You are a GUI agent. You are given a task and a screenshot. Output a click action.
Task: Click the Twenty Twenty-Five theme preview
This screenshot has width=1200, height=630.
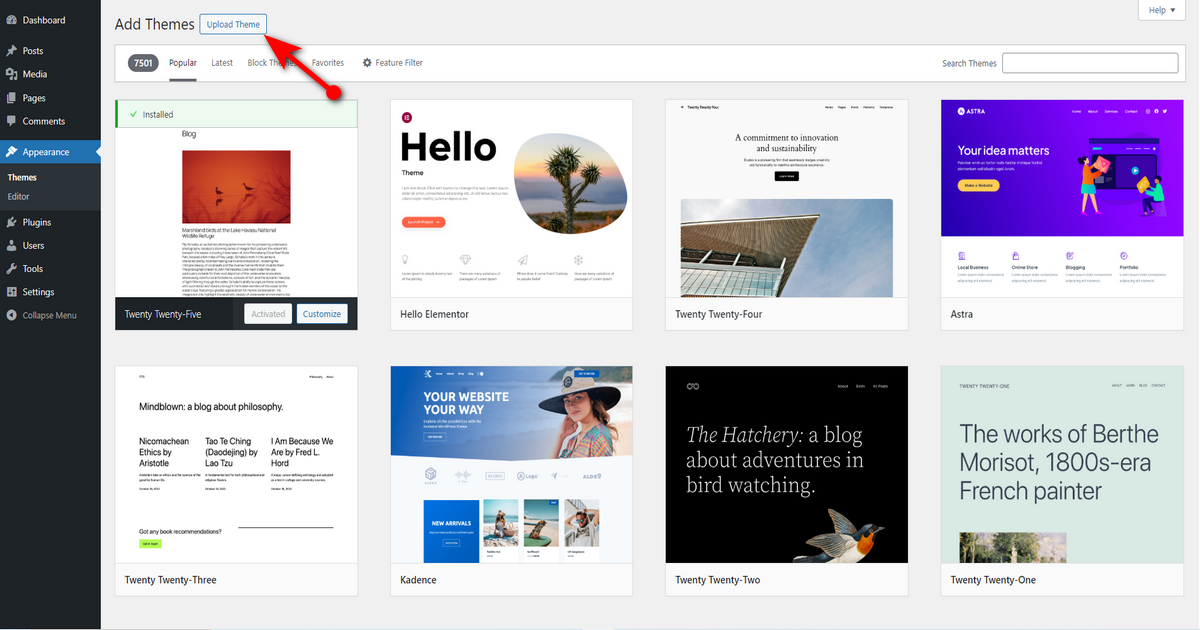pyautogui.click(x=236, y=212)
